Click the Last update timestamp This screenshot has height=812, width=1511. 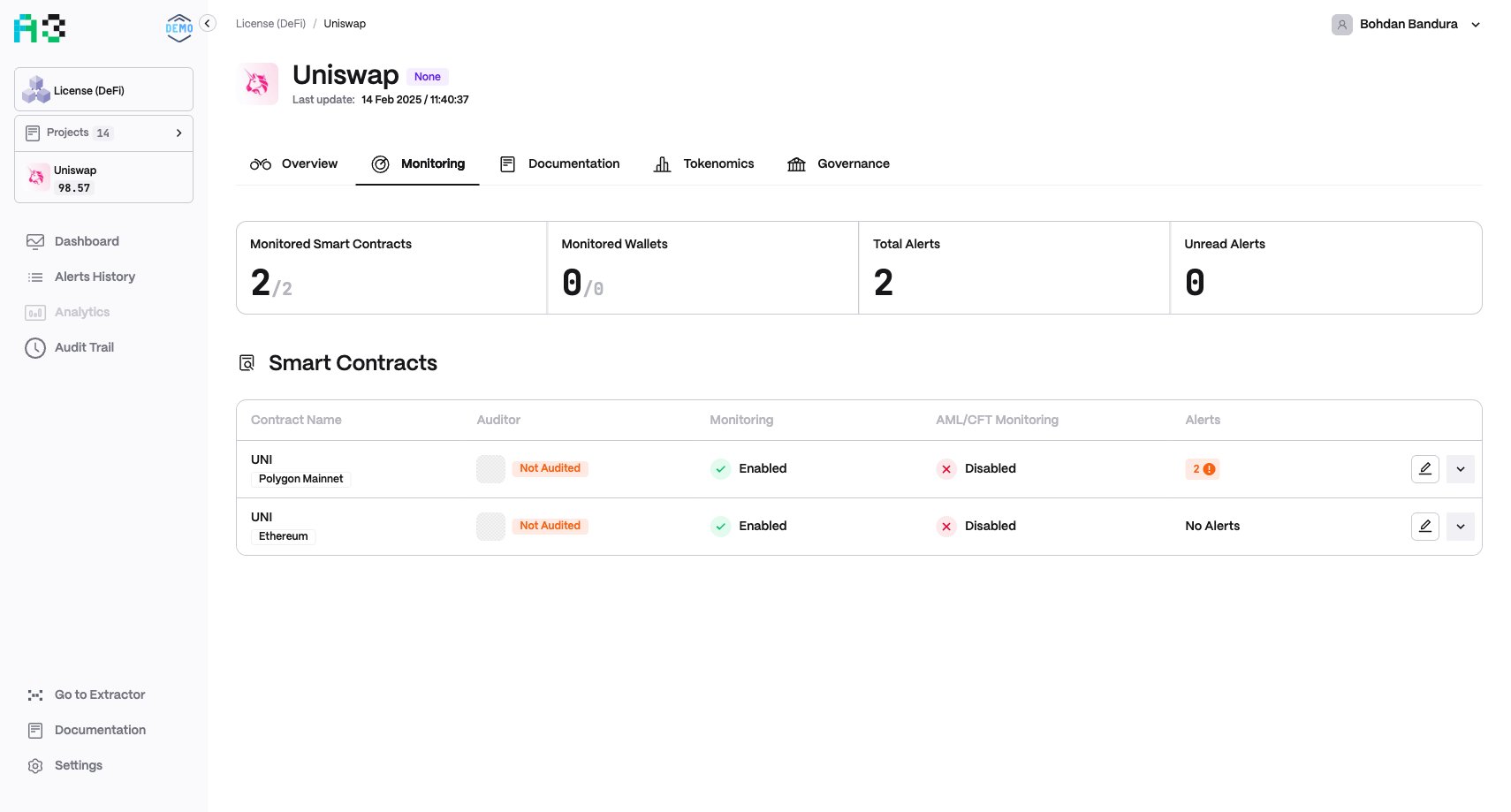[x=415, y=100]
